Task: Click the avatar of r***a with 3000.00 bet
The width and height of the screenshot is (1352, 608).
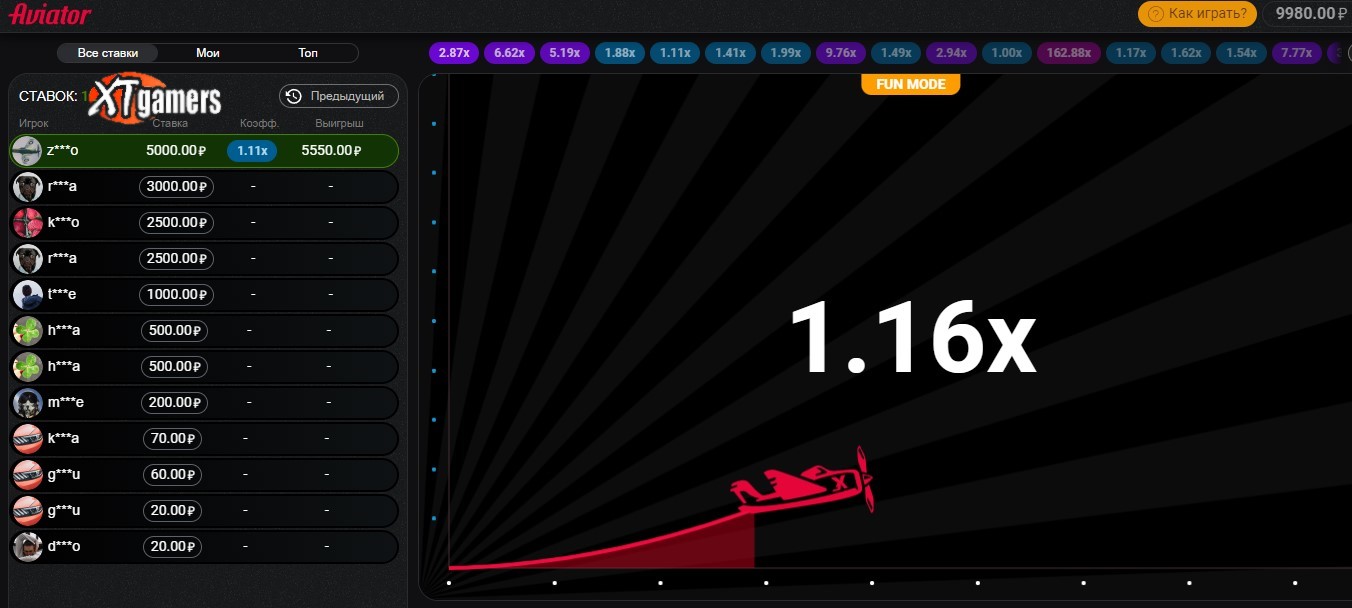Action: [27, 186]
